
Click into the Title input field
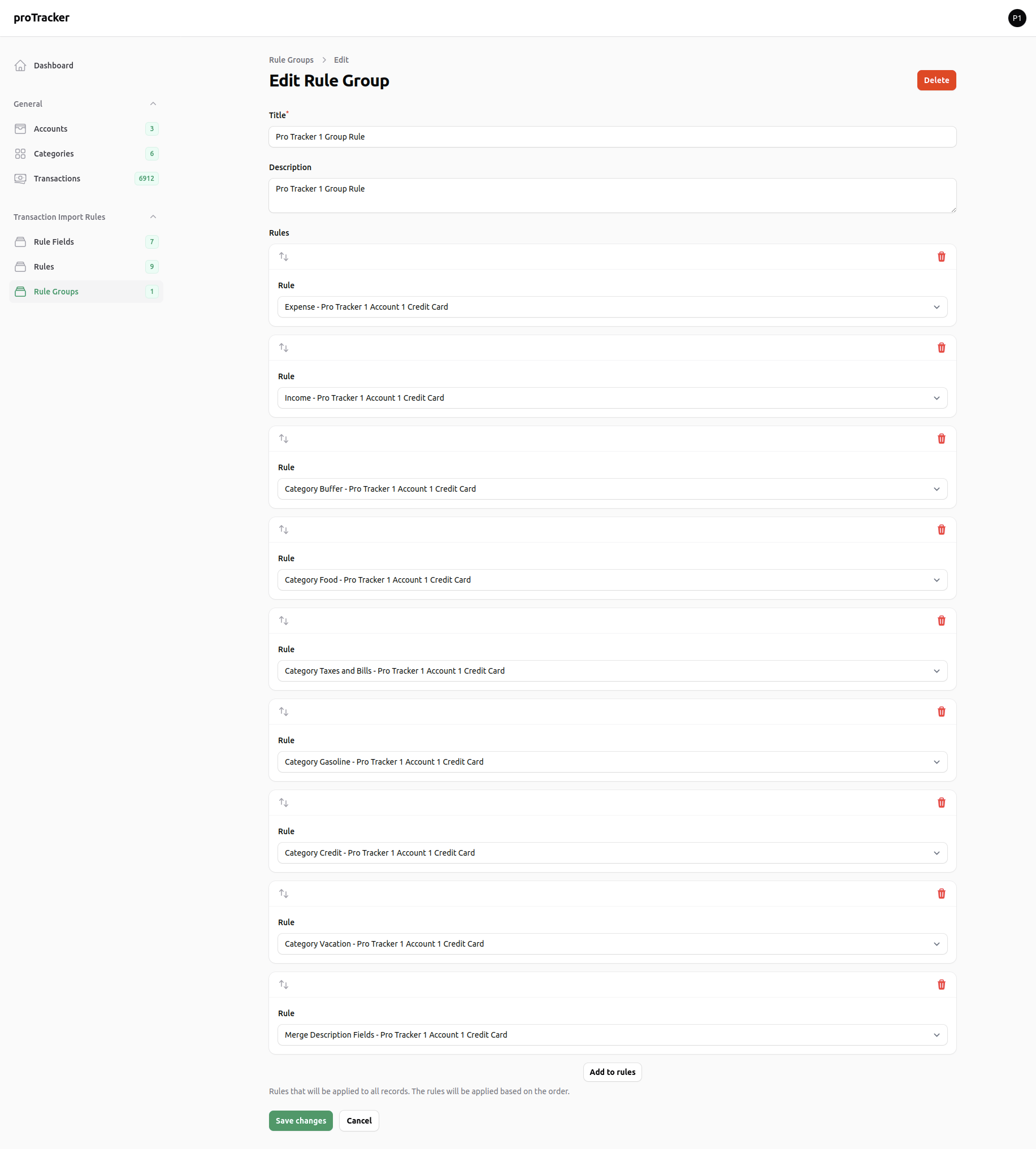tap(612, 137)
